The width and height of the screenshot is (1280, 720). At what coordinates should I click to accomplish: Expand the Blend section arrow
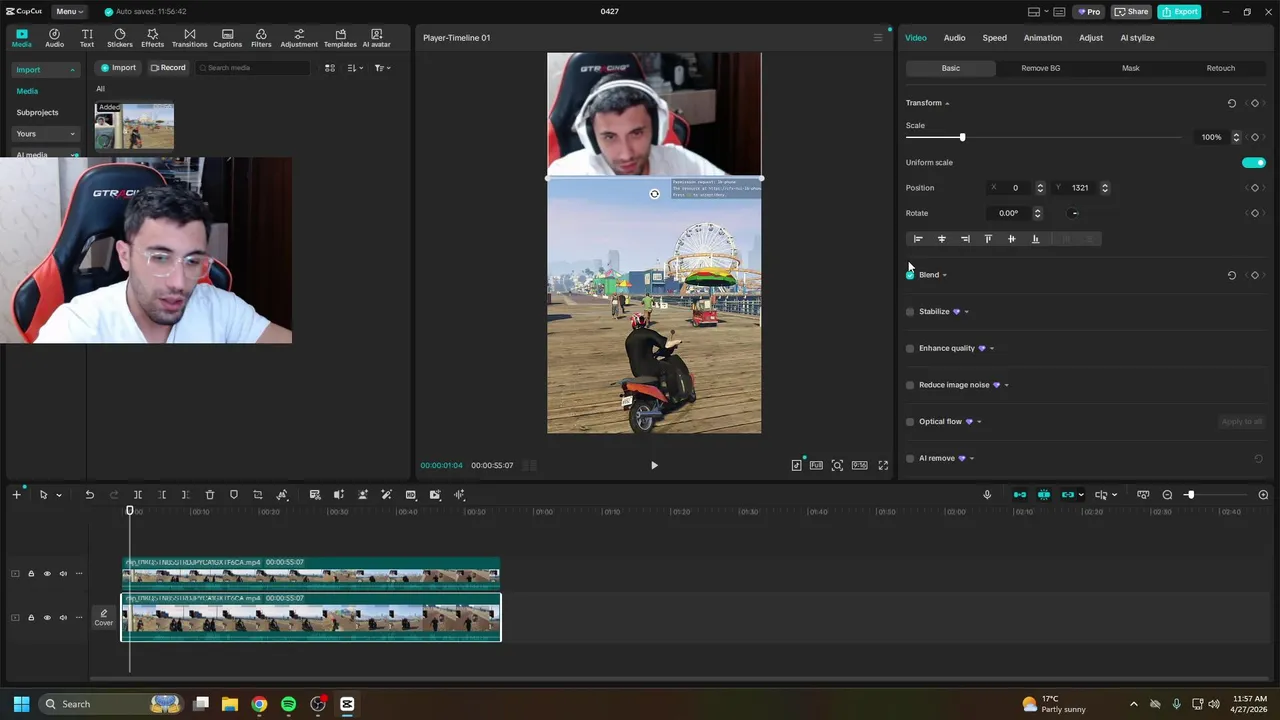tap(944, 275)
